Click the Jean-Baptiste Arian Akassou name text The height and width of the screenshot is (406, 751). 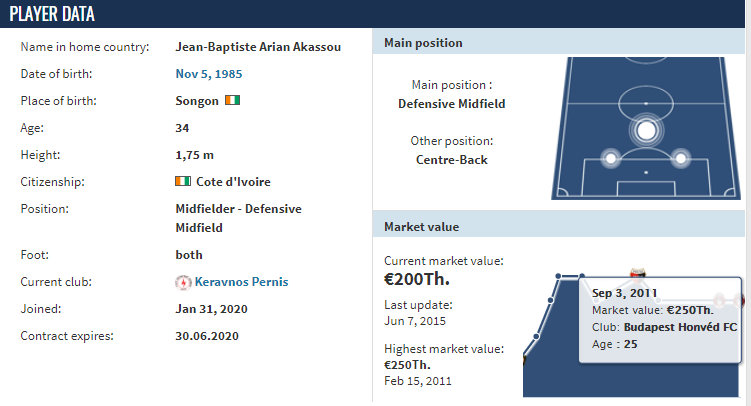click(258, 47)
